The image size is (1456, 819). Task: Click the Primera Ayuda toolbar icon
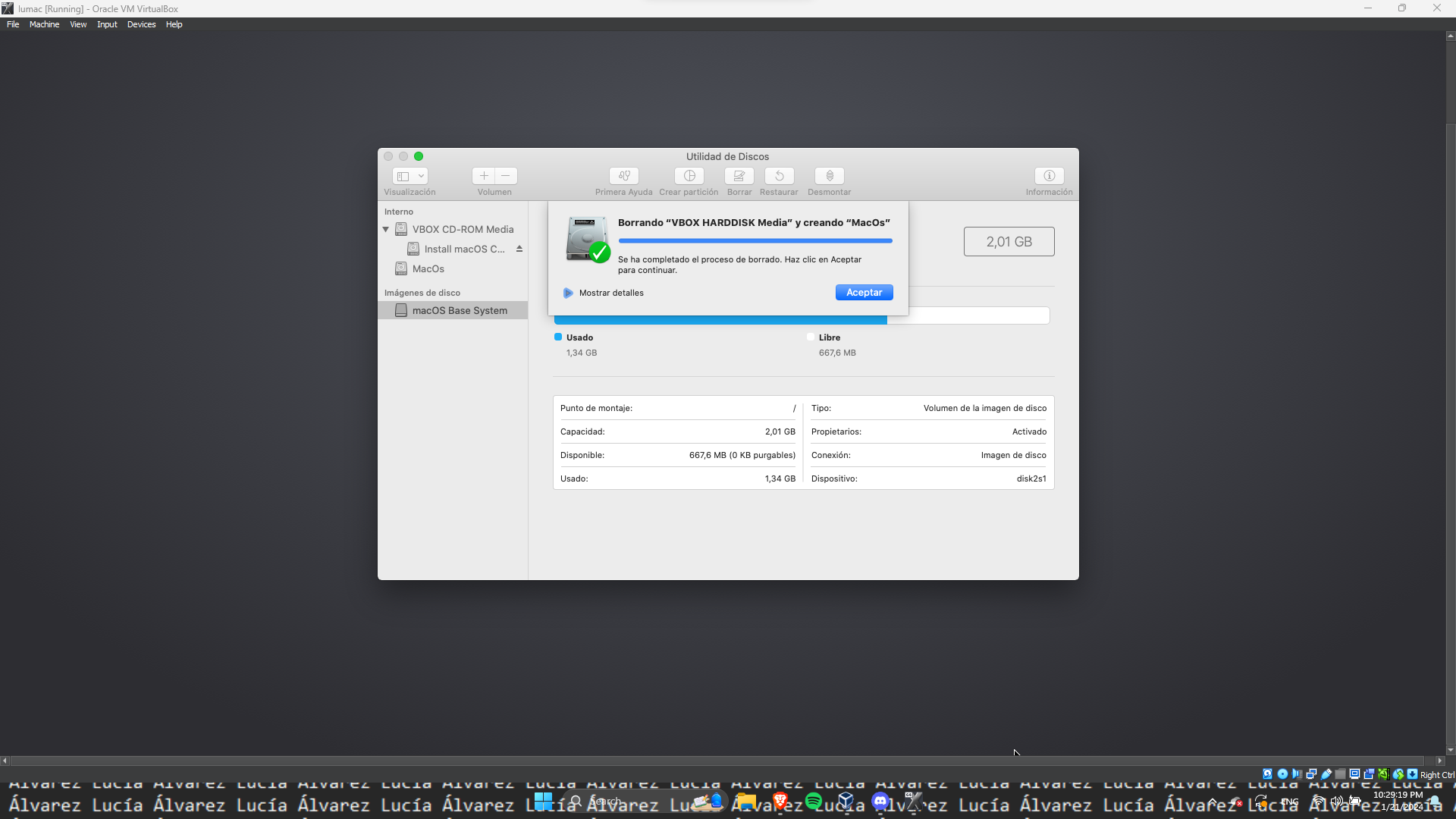pyautogui.click(x=623, y=176)
